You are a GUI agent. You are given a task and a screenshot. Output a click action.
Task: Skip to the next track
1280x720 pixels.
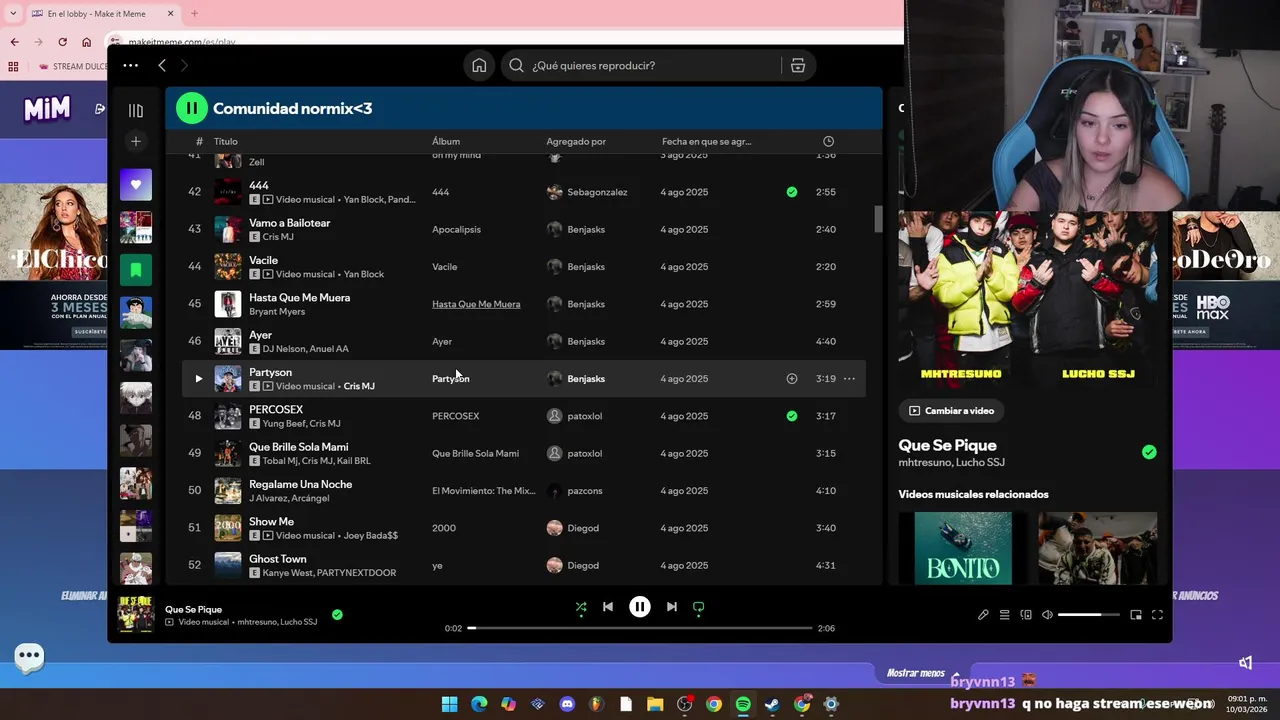(671, 606)
